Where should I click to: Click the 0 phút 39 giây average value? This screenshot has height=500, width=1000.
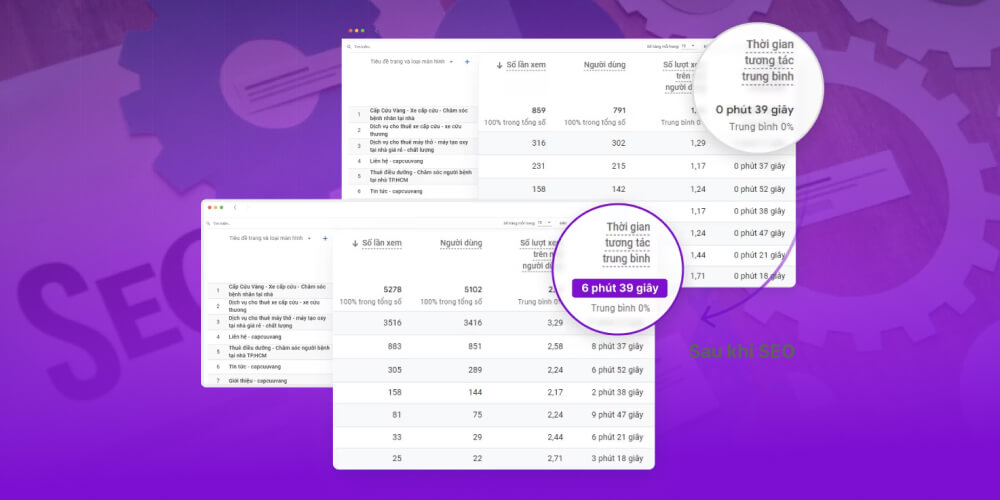(754, 110)
